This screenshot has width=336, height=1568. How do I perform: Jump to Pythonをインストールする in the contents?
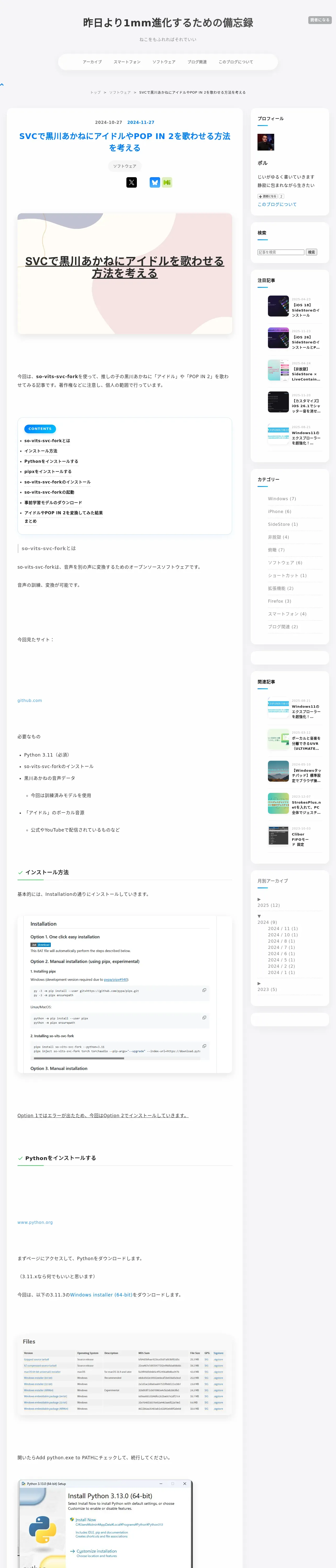(x=51, y=462)
